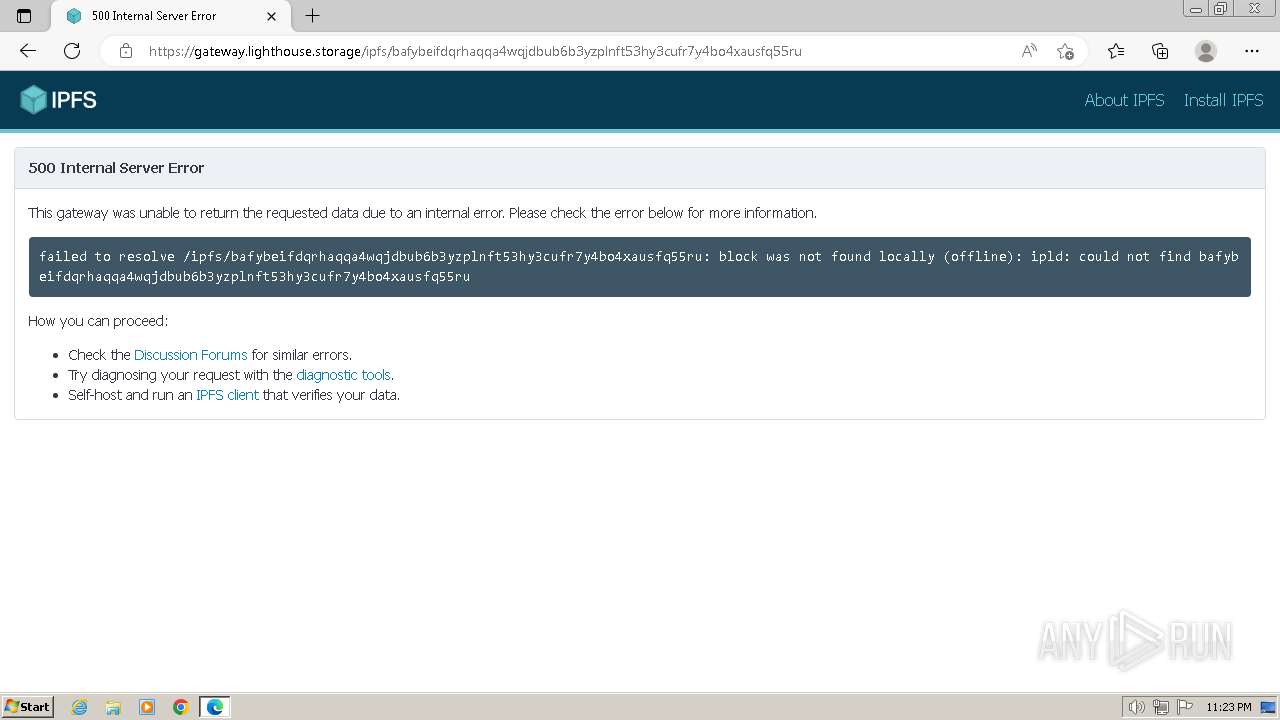Image resolution: width=1280 pixels, height=720 pixels.
Task: Open the Windows Start menu
Action: click(27, 706)
